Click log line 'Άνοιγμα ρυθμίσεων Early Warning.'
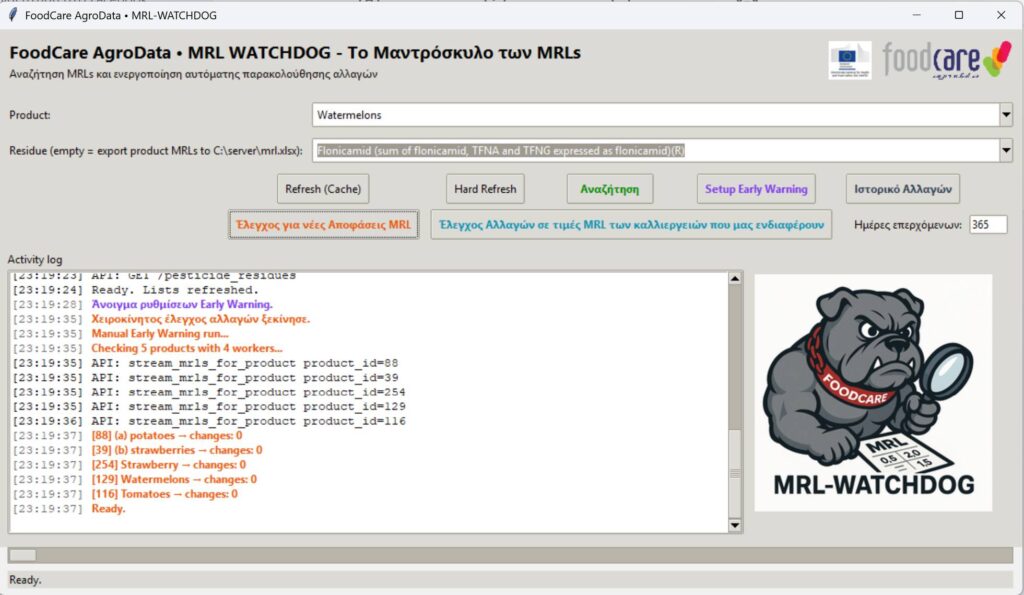Image resolution: width=1024 pixels, height=595 pixels. point(182,304)
